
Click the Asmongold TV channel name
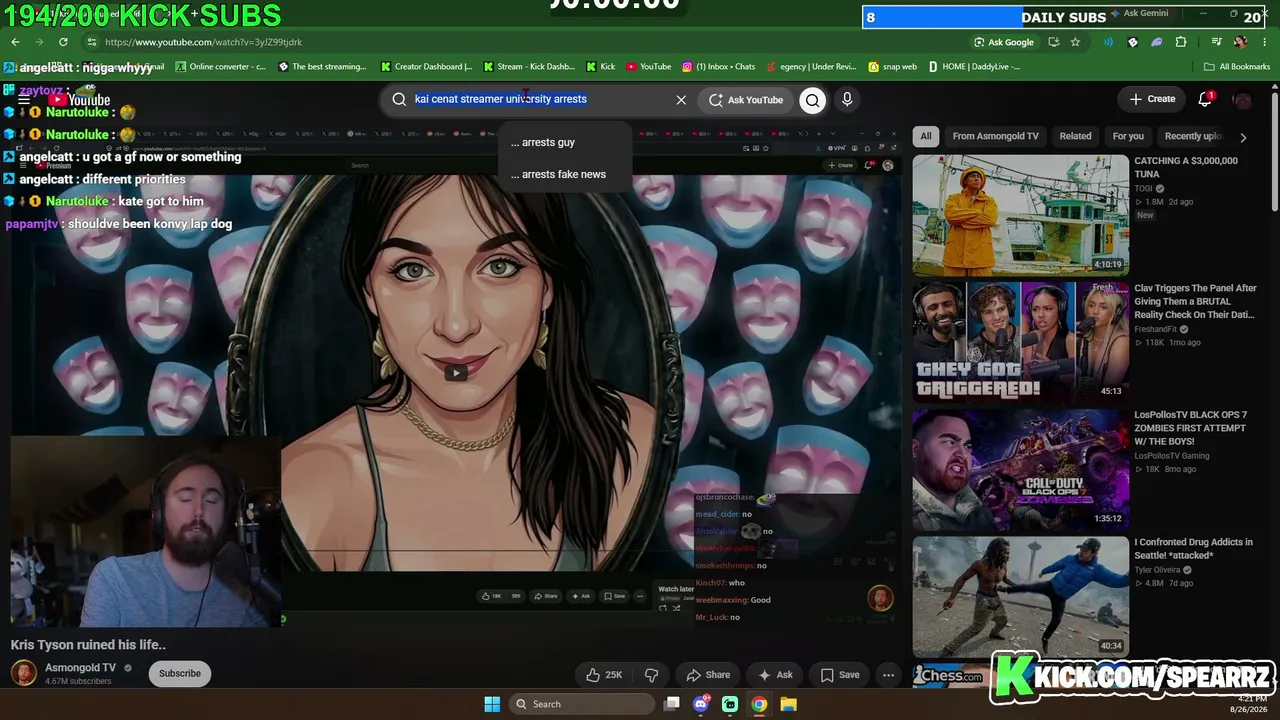(80, 668)
